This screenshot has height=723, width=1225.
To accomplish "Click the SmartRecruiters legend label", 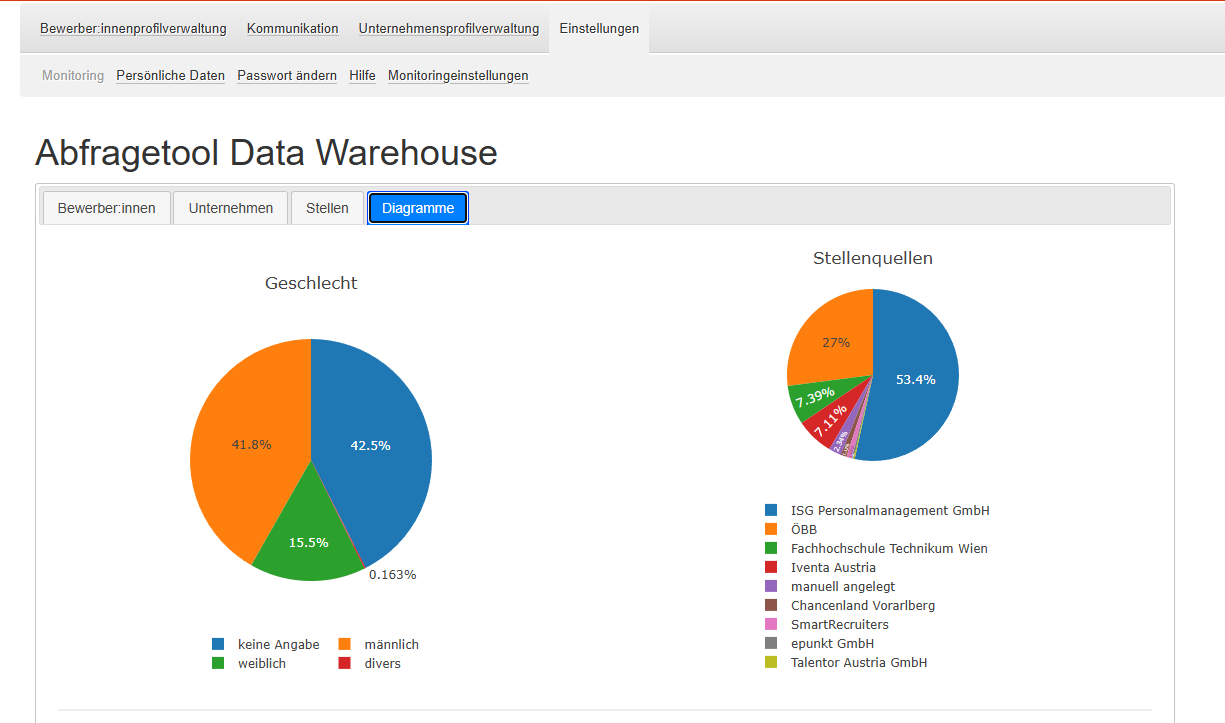I will [x=840, y=624].
